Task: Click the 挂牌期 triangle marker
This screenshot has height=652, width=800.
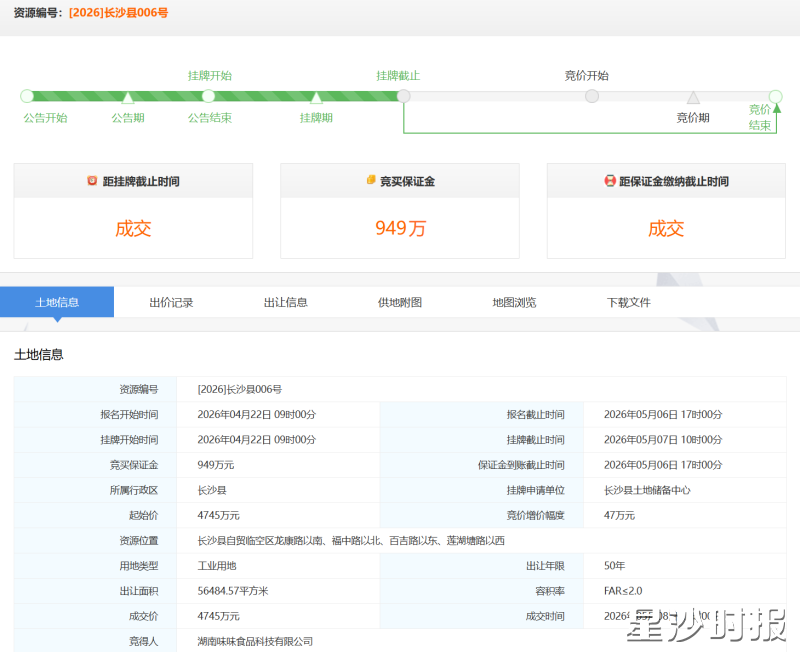Action: coord(316,97)
